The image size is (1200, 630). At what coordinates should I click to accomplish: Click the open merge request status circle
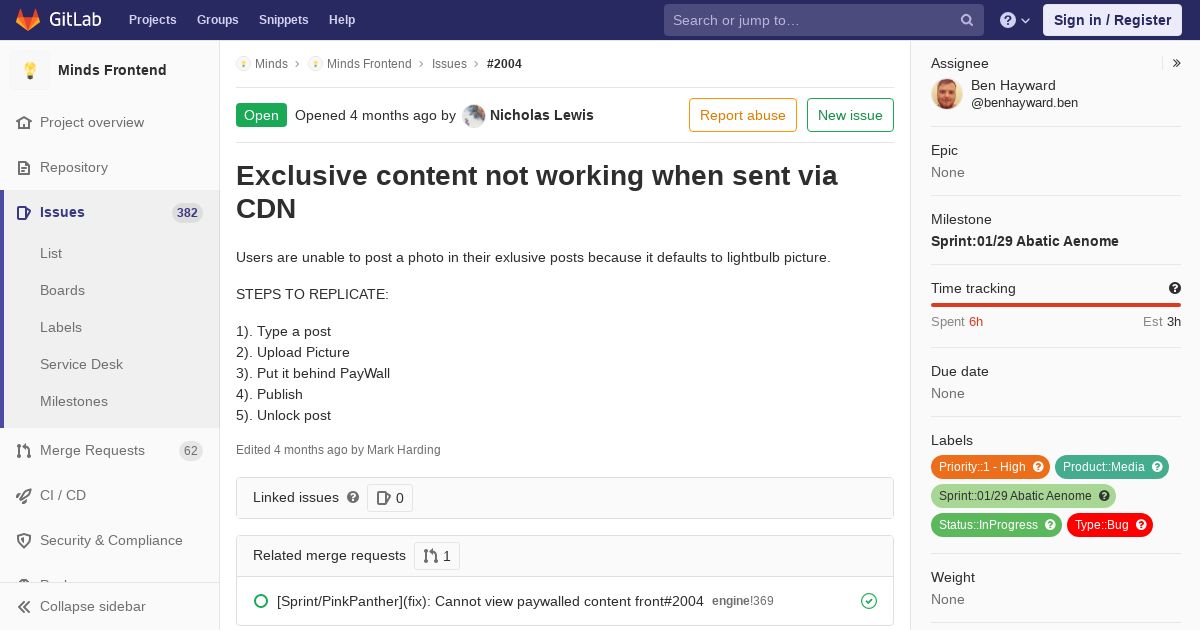(x=261, y=601)
